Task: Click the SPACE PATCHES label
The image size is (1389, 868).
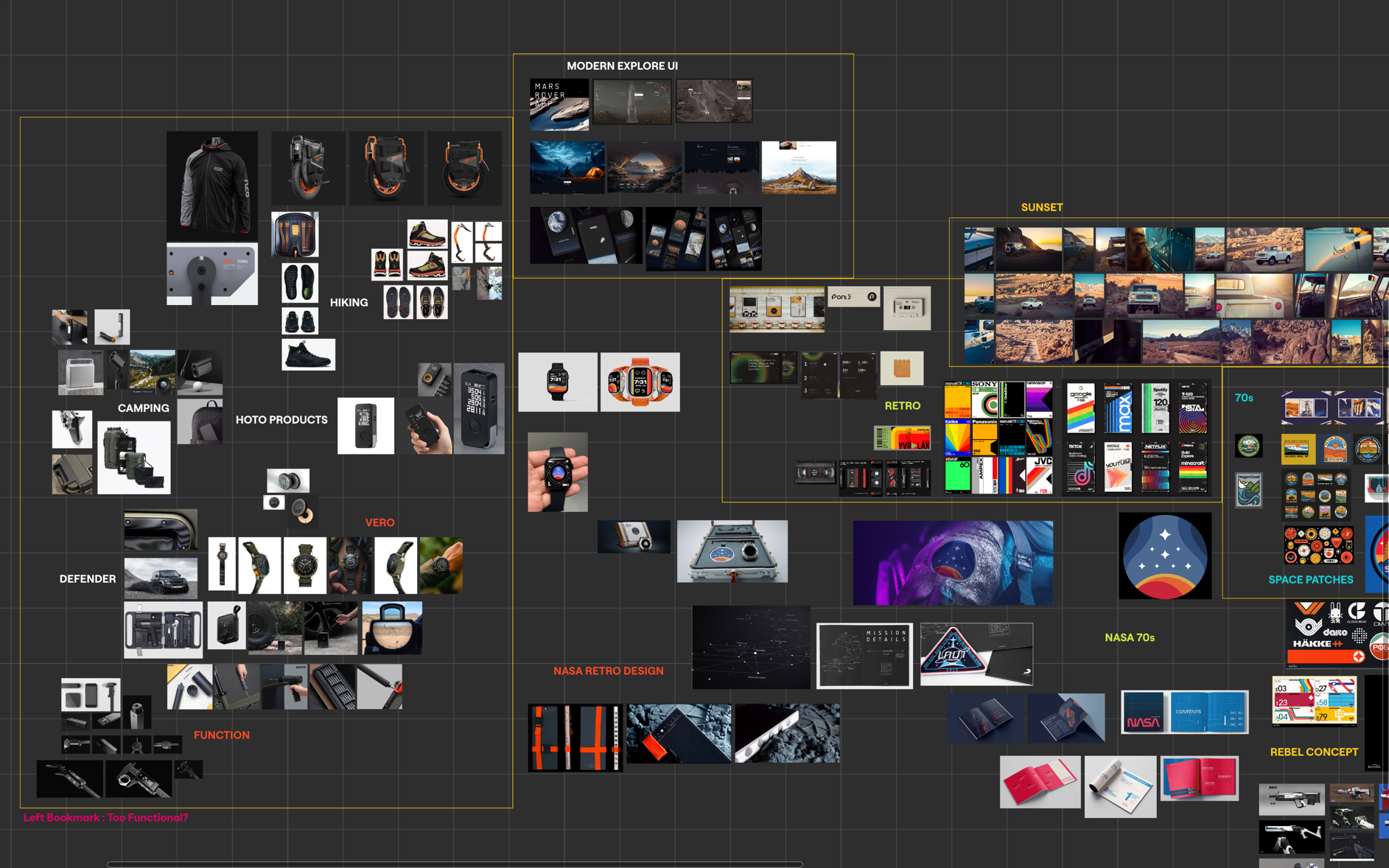Action: pyautogui.click(x=1310, y=580)
